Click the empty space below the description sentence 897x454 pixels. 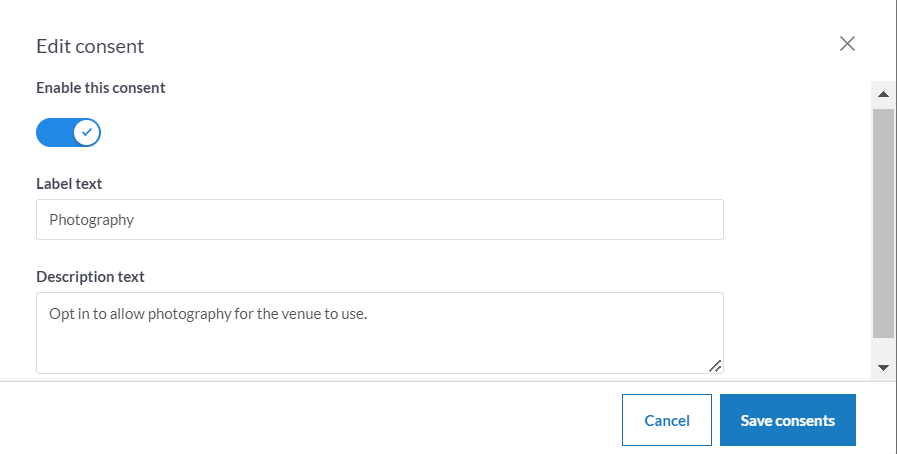click(x=300, y=350)
